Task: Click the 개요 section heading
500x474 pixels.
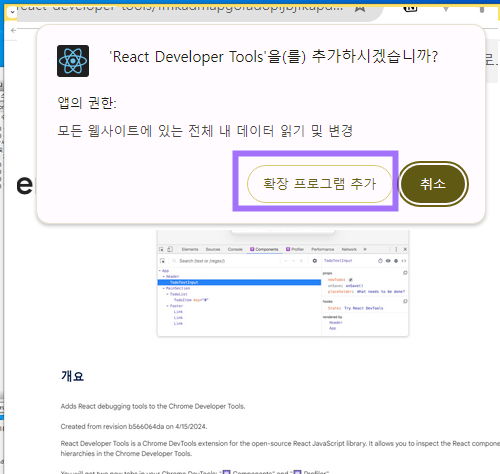Action: click(72, 376)
